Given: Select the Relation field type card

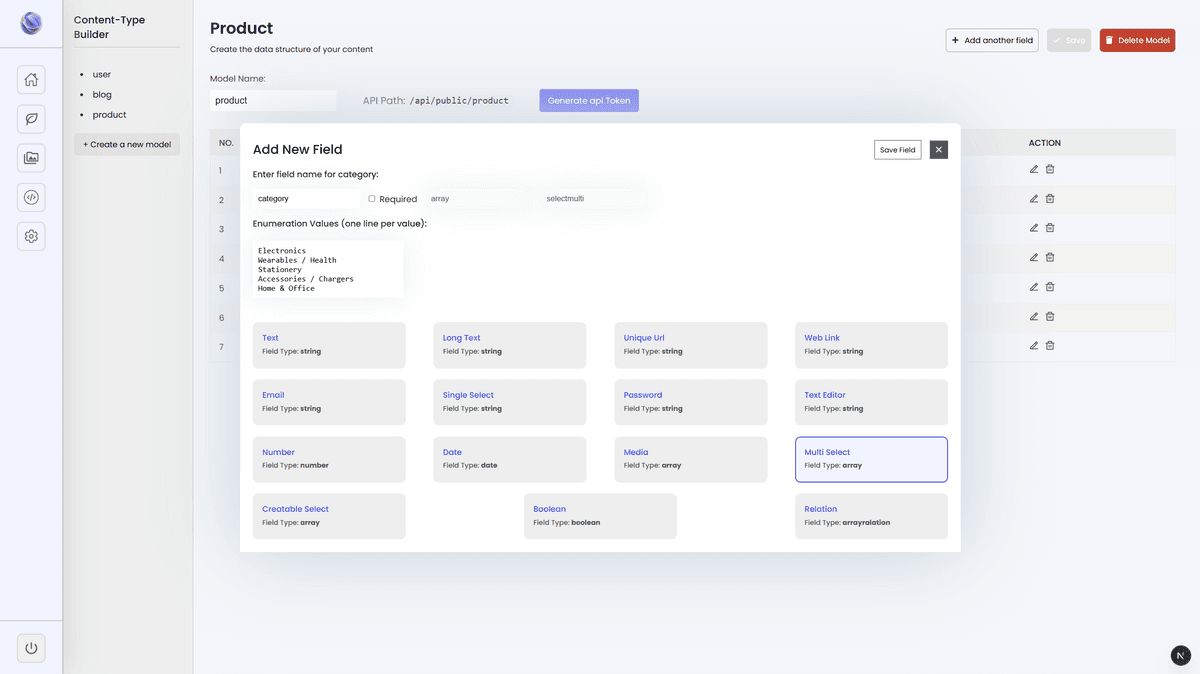Looking at the screenshot, I should coord(872,516).
